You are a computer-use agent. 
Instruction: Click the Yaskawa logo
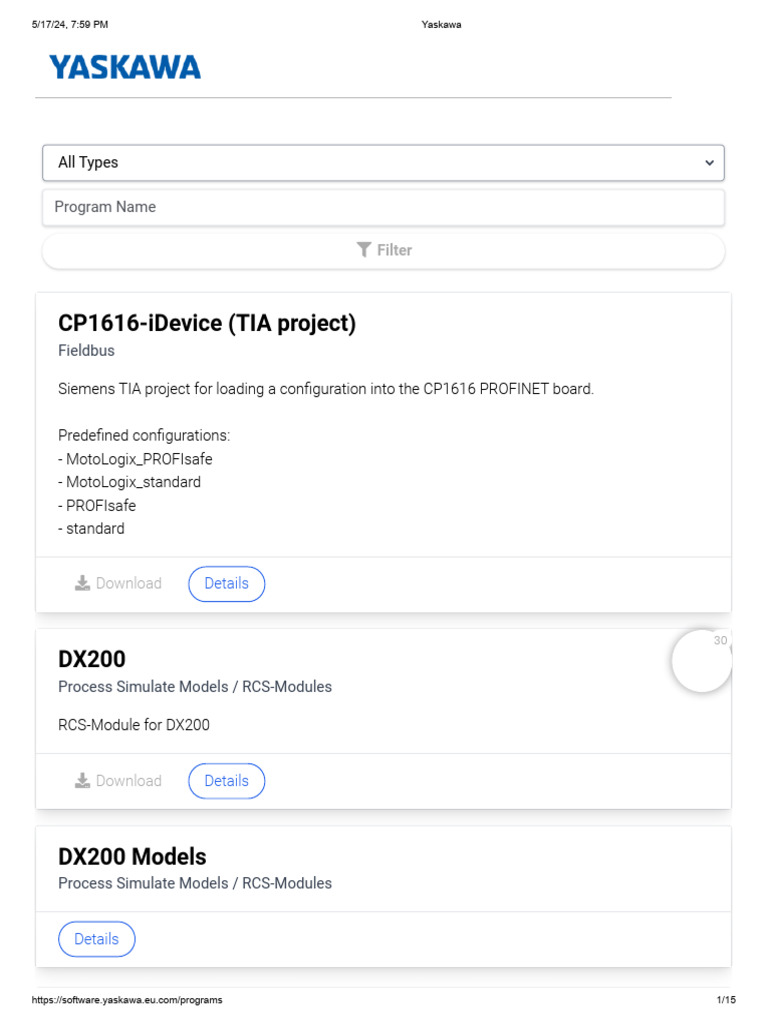[x=125, y=67]
